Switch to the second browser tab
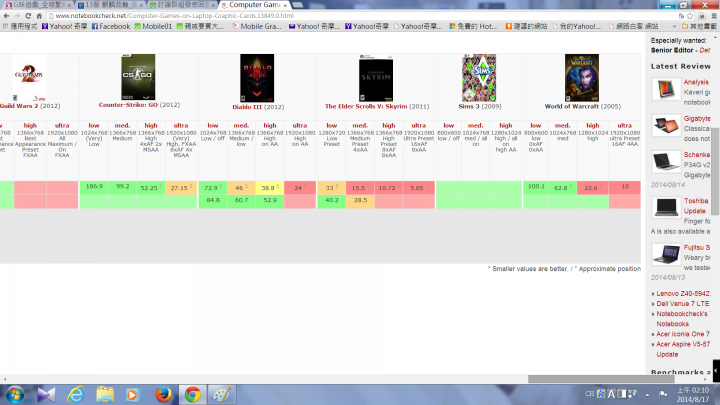This screenshot has width=720, height=405. (110, 5)
